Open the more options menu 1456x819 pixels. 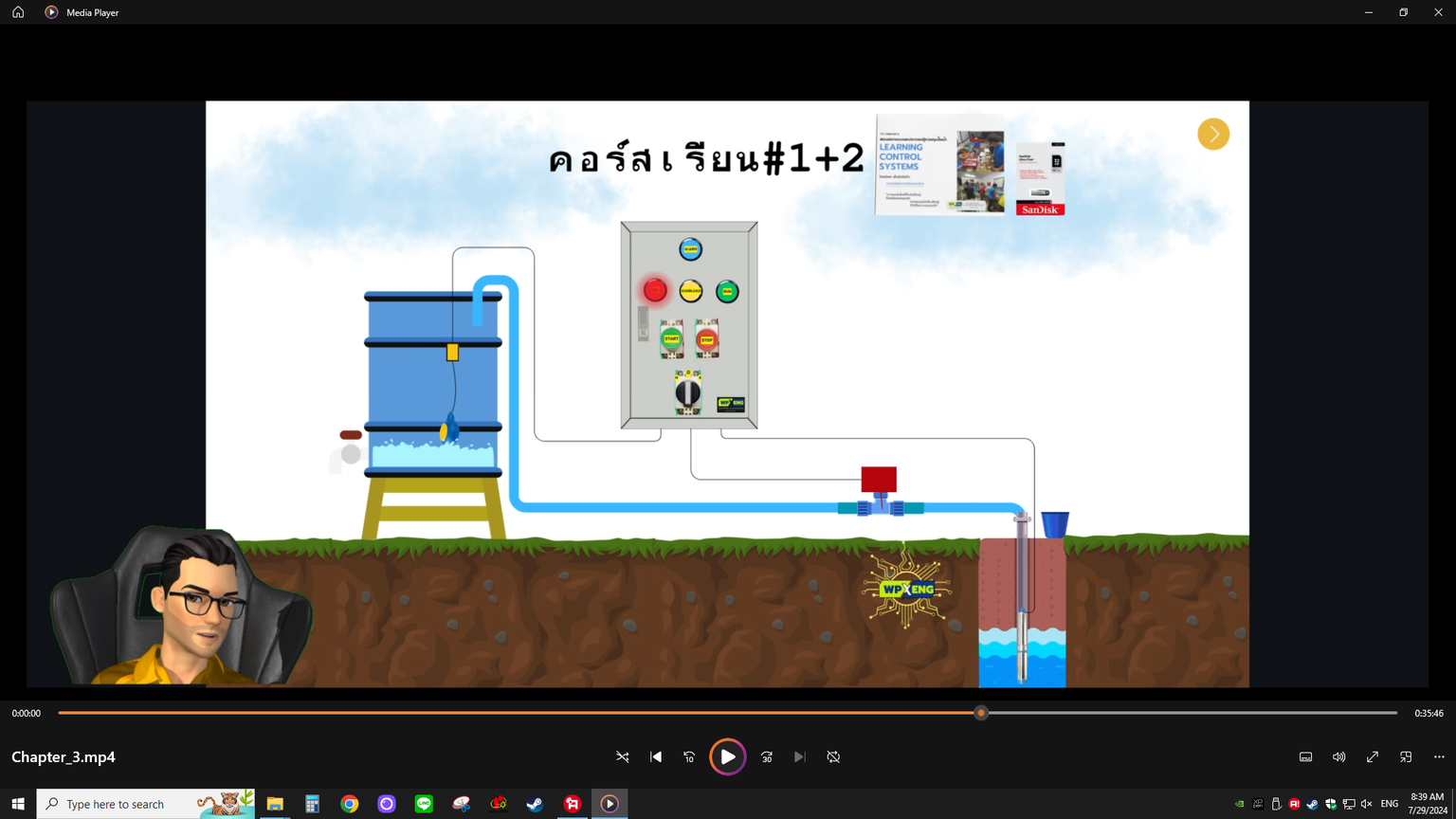(1439, 756)
